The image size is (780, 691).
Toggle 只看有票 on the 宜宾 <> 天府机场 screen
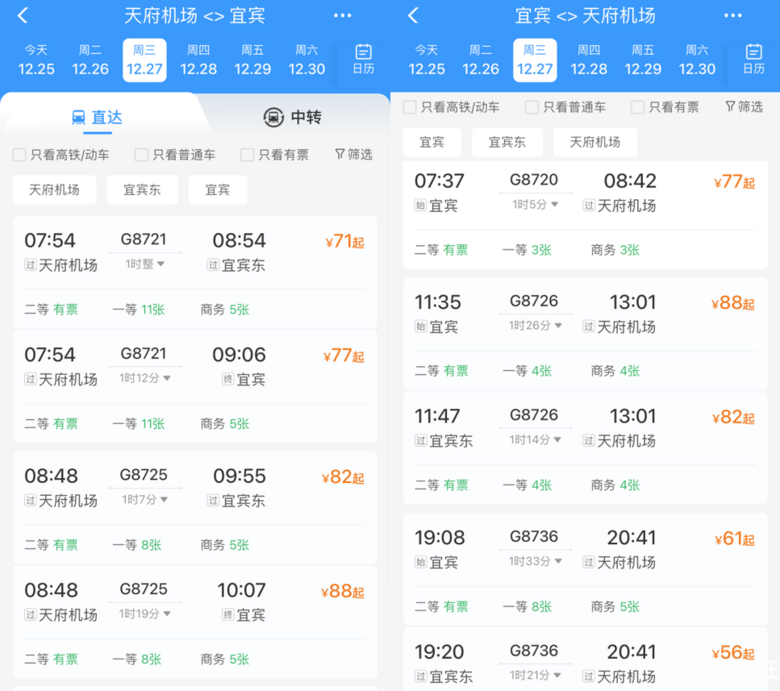pyautogui.click(x=665, y=107)
